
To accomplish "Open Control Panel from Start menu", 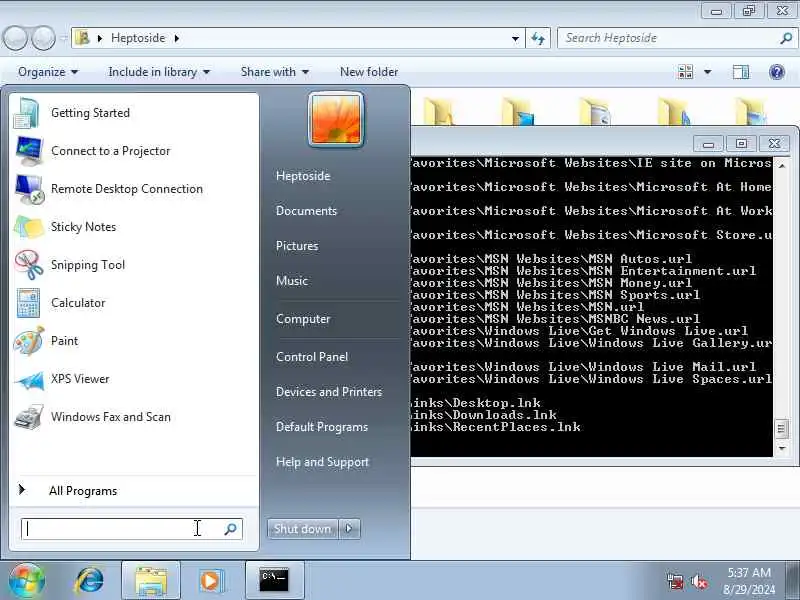I will tap(312, 357).
